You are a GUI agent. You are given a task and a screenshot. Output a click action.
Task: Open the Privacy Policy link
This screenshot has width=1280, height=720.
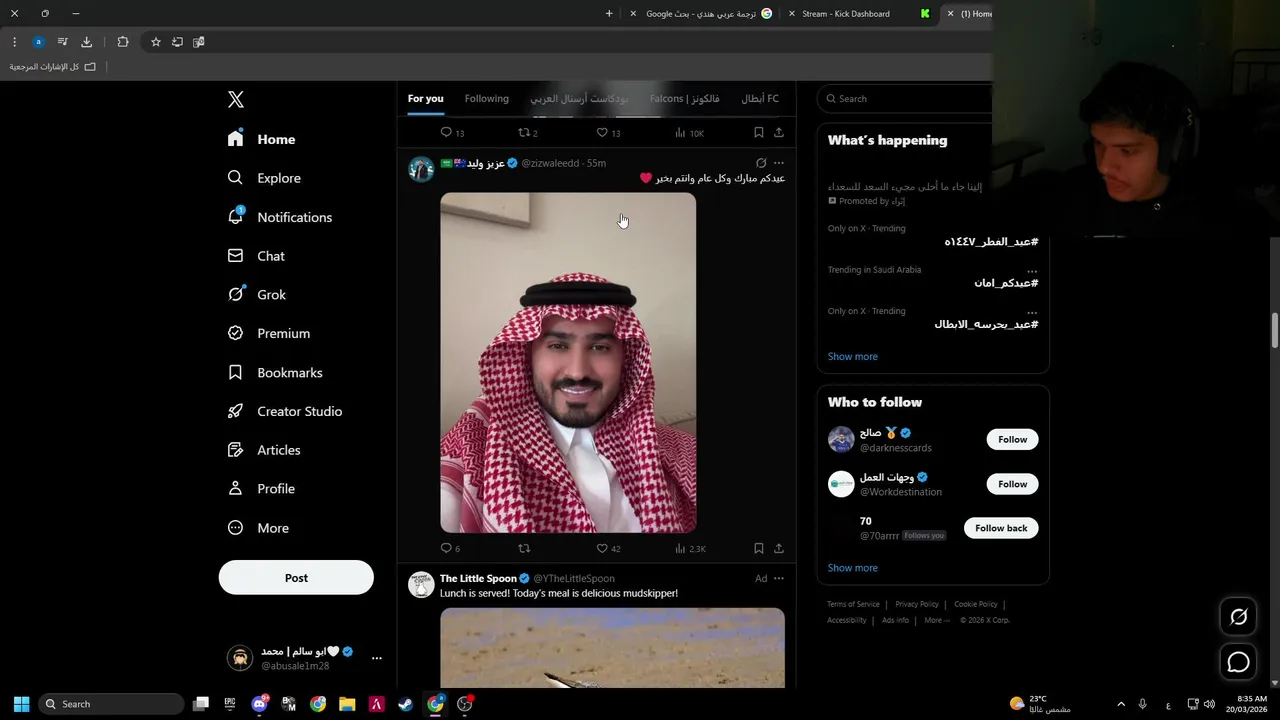click(x=917, y=604)
